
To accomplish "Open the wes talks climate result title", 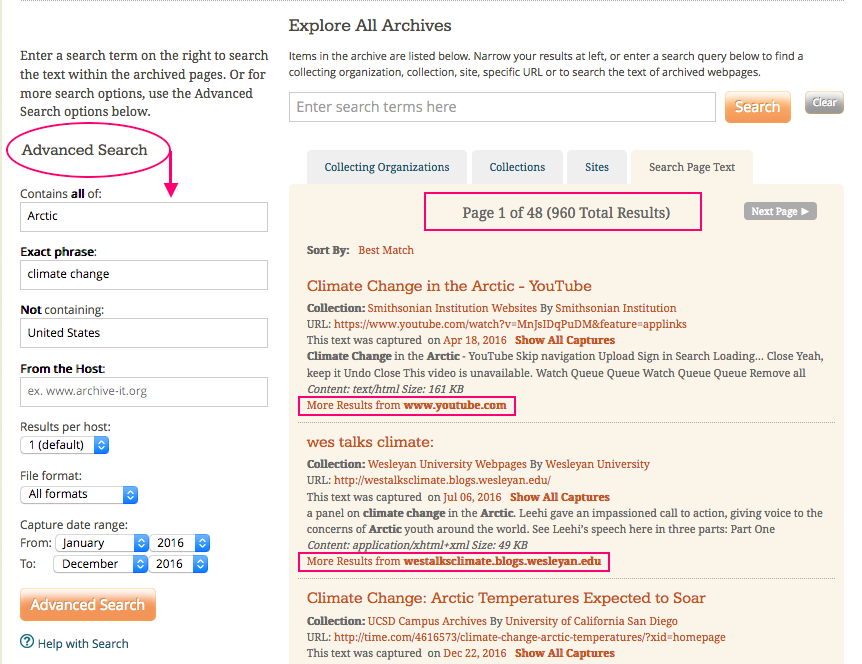I will coord(370,442).
